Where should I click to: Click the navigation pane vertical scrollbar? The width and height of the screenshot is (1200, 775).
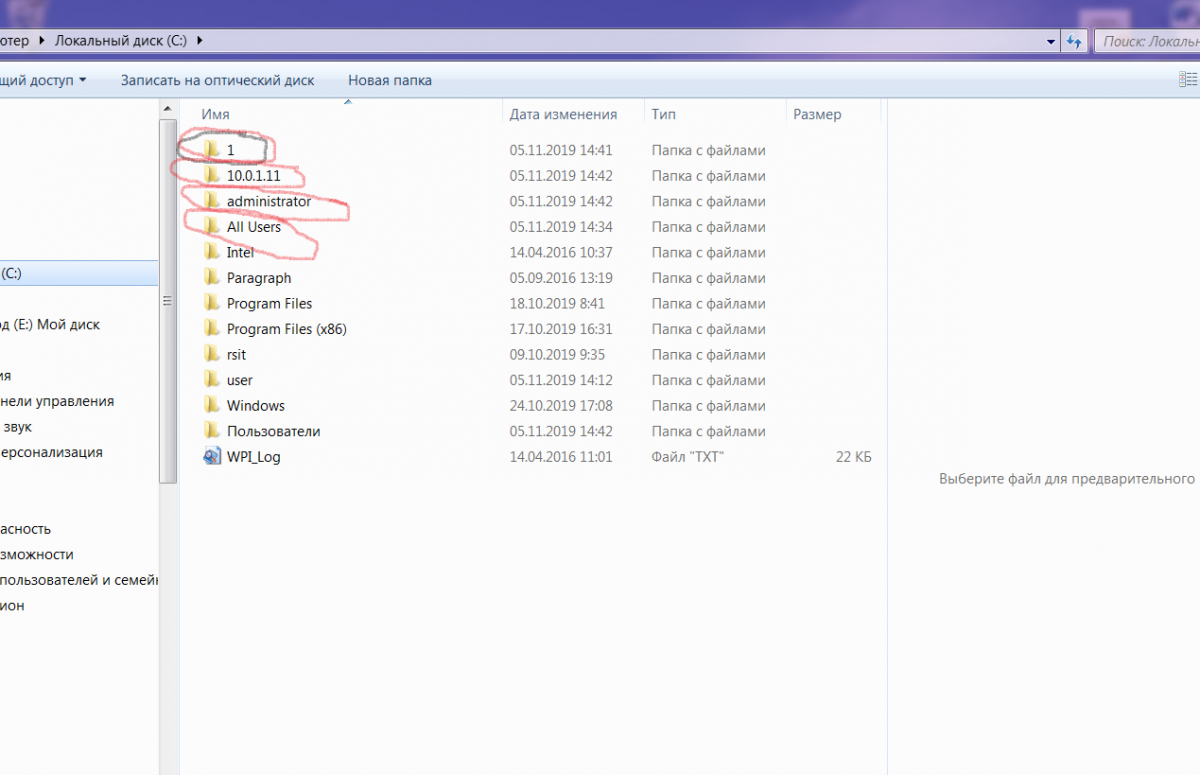[169, 300]
